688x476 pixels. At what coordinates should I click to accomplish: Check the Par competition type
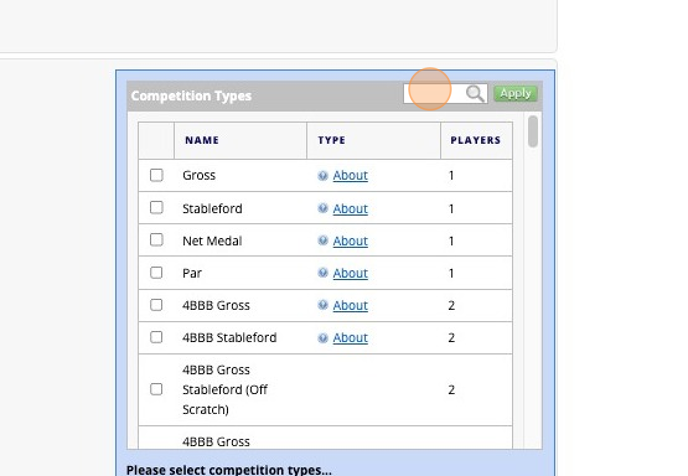156,273
